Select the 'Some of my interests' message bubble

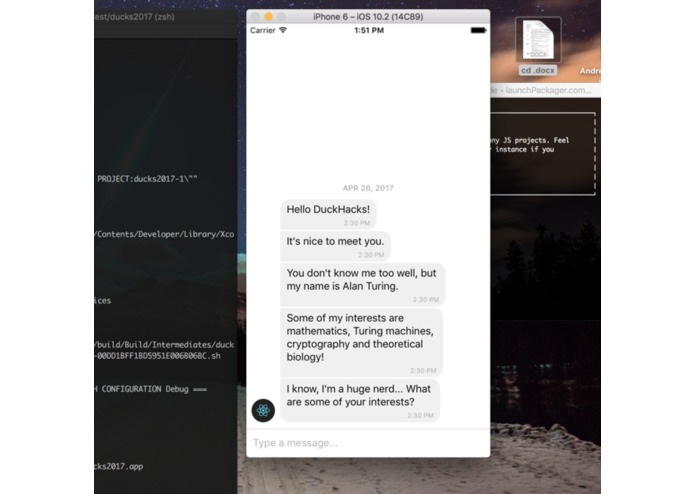click(x=361, y=342)
